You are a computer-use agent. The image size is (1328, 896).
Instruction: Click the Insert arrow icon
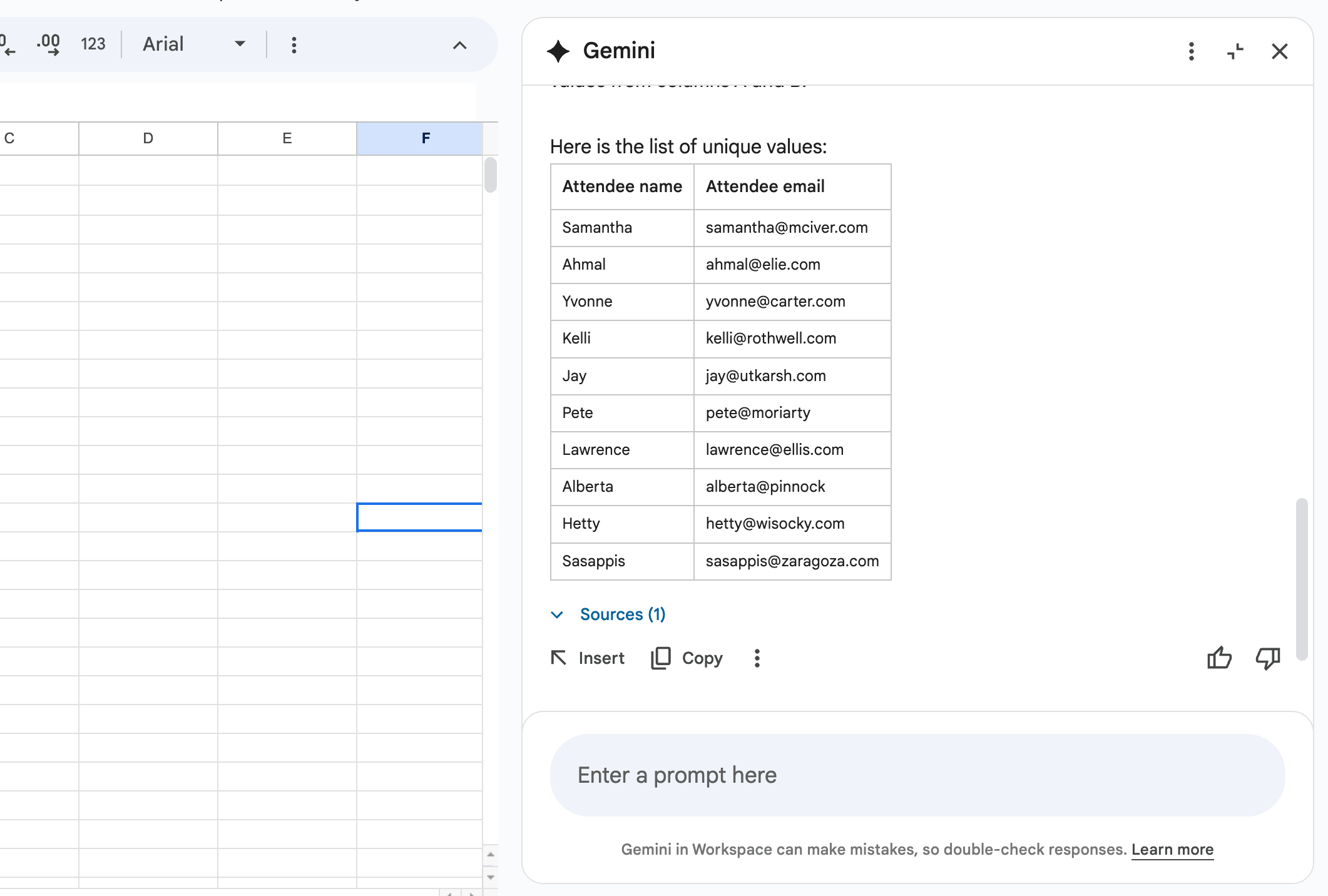558,658
